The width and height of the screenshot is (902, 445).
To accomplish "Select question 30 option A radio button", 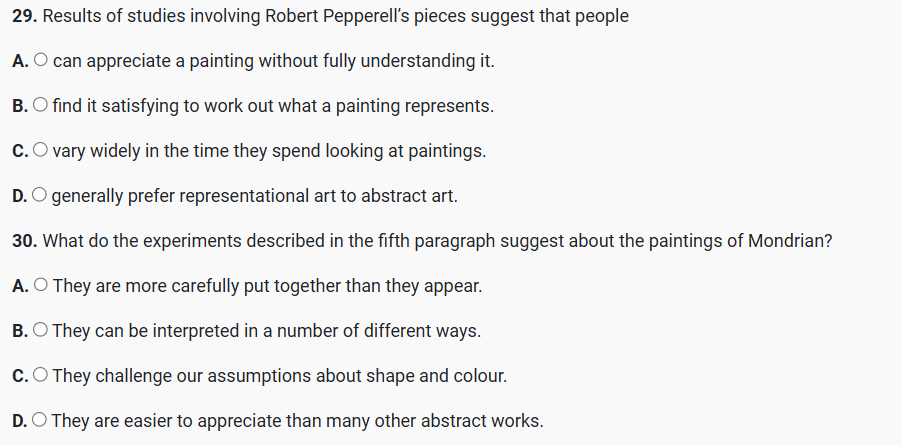I will click(40, 286).
